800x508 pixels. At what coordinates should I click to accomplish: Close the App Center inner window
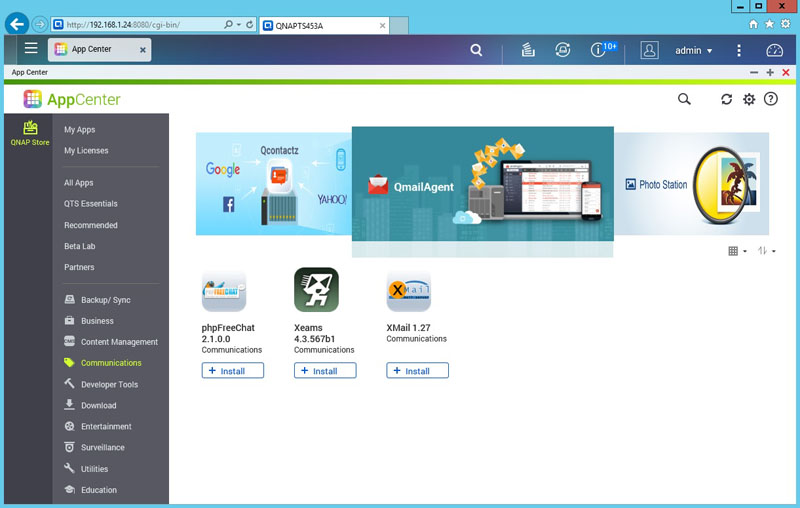(x=786, y=72)
